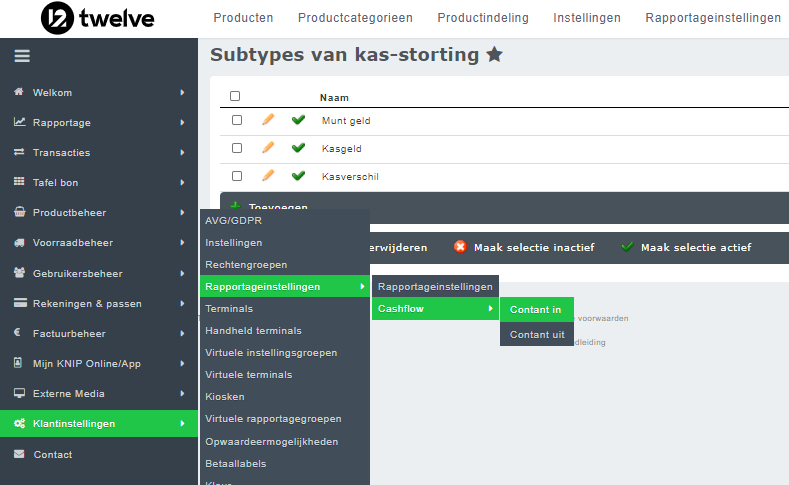Click the red X icon for making selection inactive
The height and width of the screenshot is (485, 789).
click(x=460, y=247)
